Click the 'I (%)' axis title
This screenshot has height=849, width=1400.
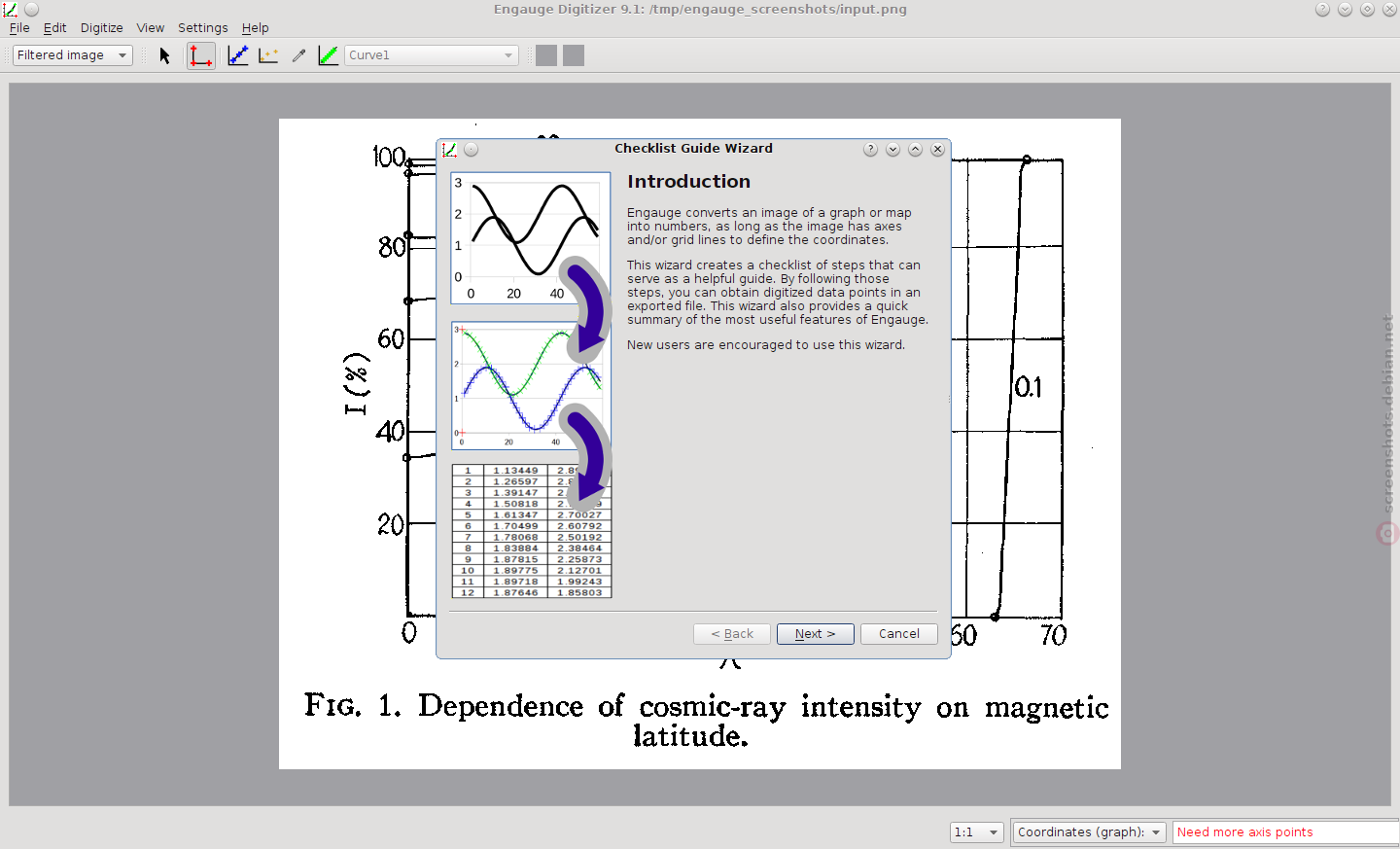click(357, 384)
